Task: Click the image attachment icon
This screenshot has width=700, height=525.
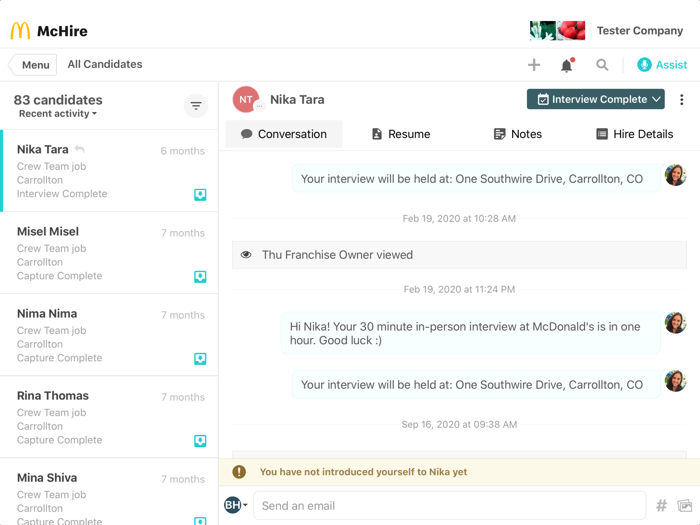Action: pos(684,506)
